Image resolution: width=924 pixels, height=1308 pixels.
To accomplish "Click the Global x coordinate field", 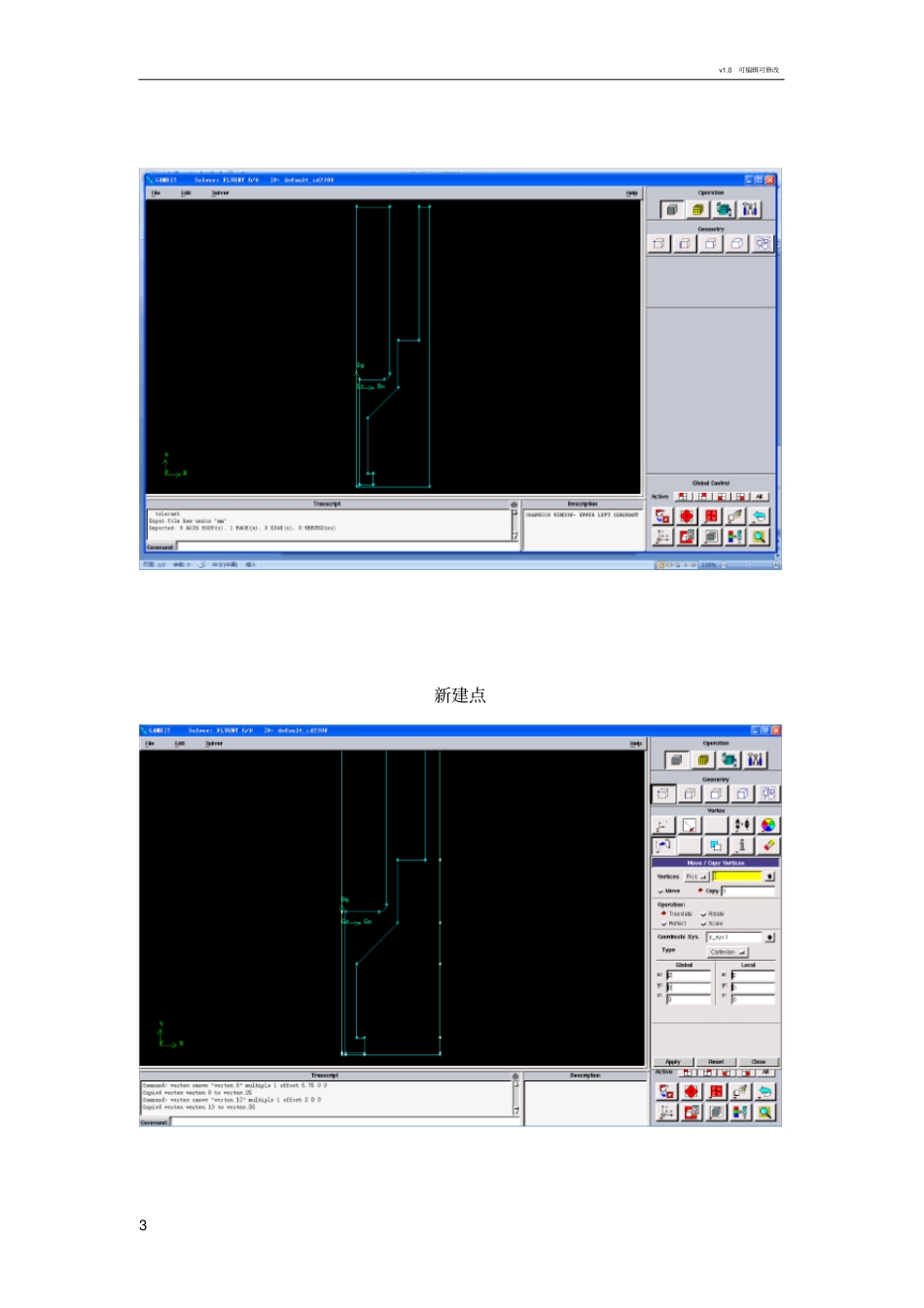I will [689, 974].
